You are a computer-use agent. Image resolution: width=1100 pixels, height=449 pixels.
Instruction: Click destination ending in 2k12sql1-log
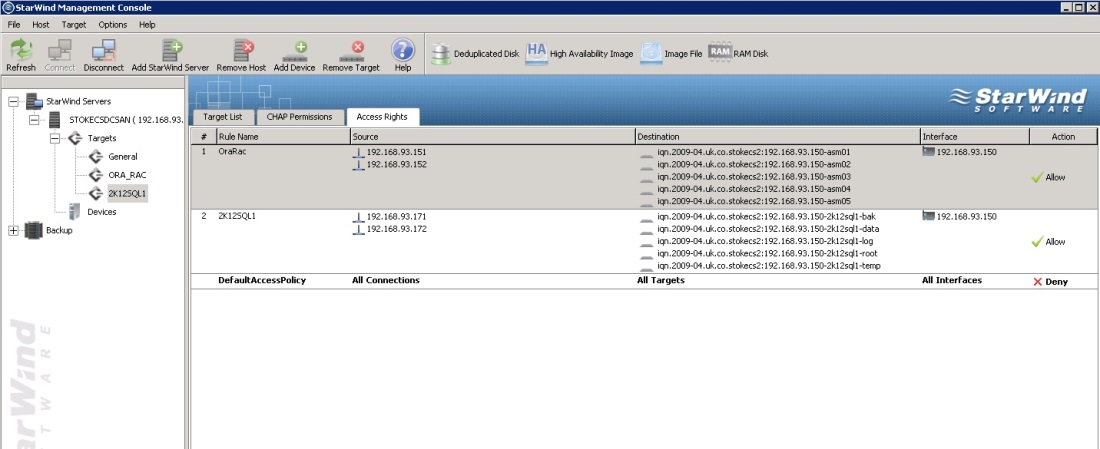click(765, 241)
